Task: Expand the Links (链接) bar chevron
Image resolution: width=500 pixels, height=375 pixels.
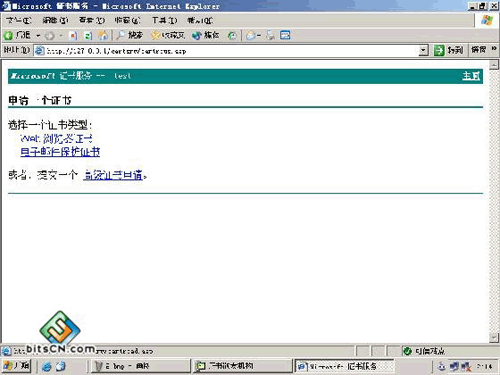Action: click(x=494, y=49)
